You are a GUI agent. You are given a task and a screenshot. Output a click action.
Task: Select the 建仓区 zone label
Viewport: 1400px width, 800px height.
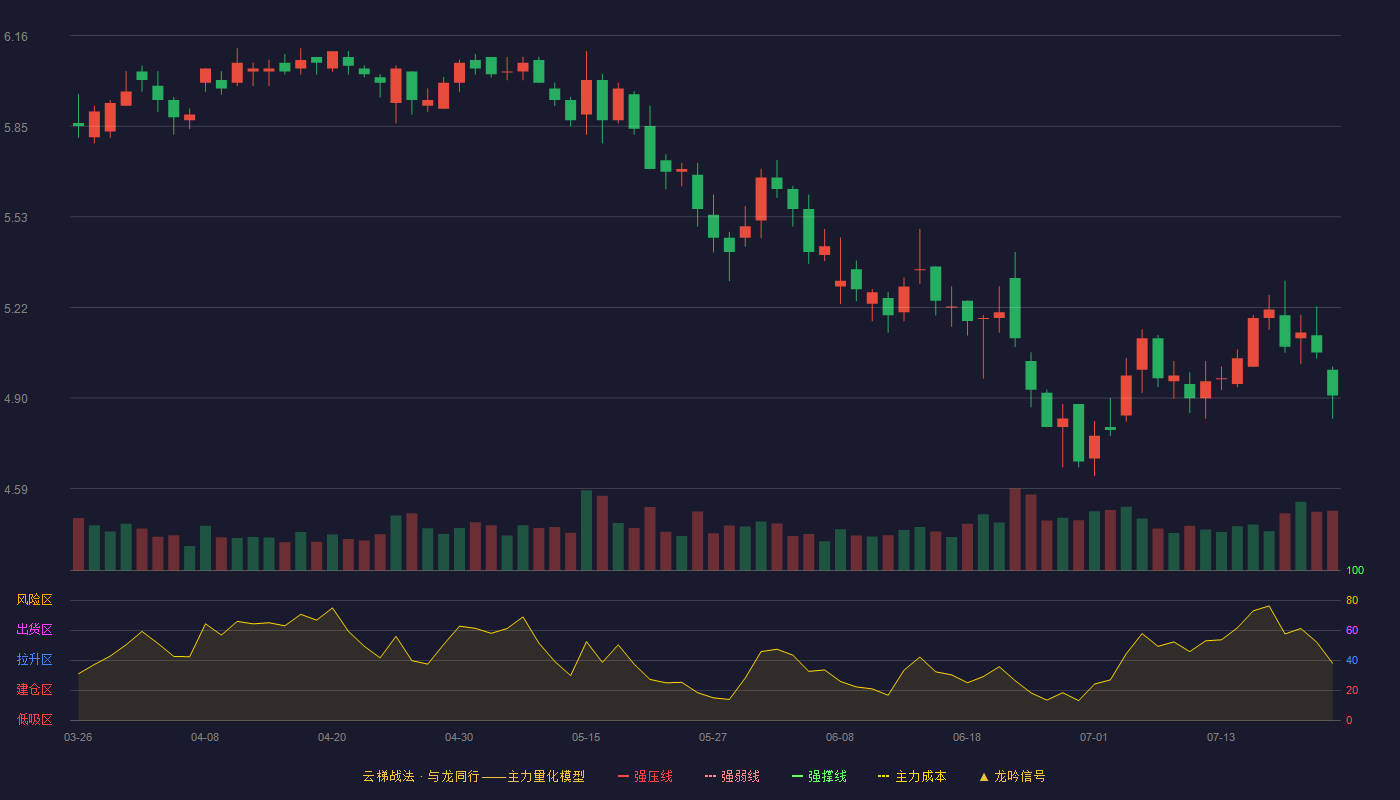(x=34, y=690)
